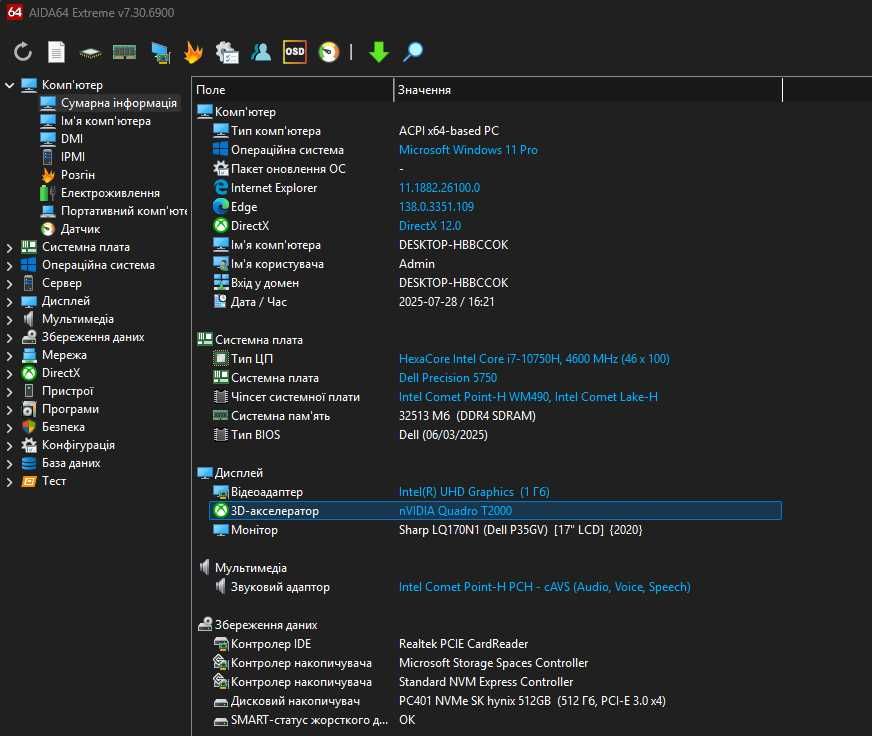Select the SMART-статус row

pyautogui.click(x=496, y=720)
